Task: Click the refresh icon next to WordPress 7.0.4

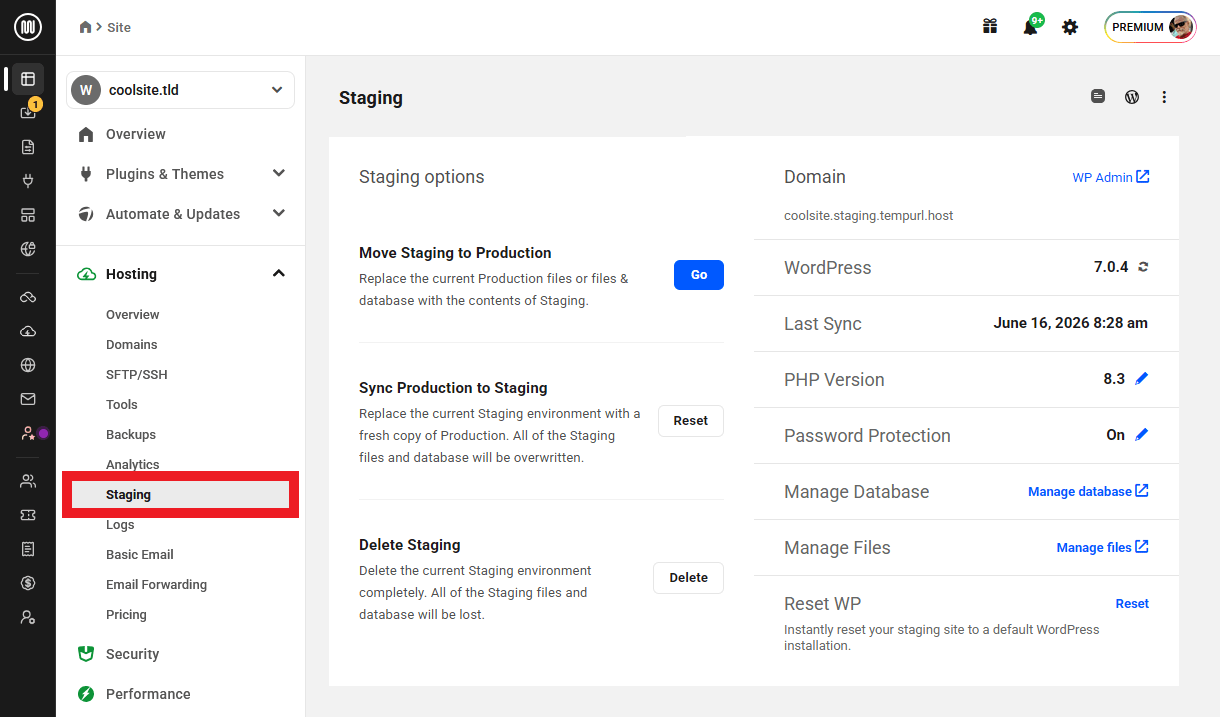Action: click(1143, 267)
